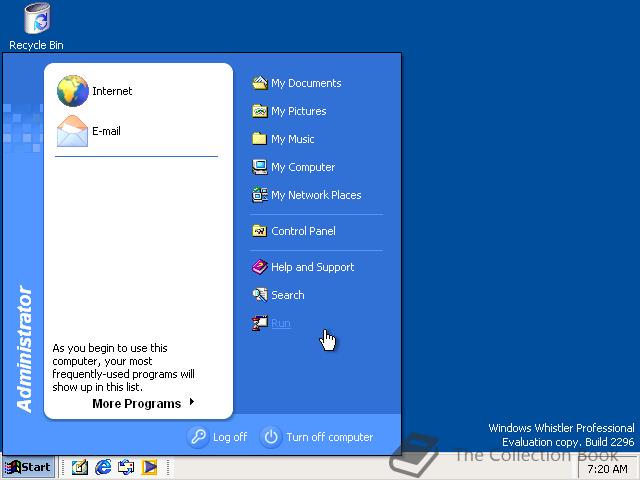Launch Internet Explorer from quick launch
The image size is (640, 480).
pyautogui.click(x=103, y=467)
